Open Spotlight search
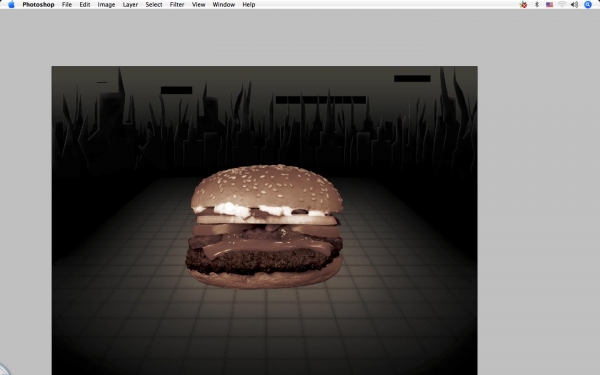The width and height of the screenshot is (600, 375). coord(588,5)
